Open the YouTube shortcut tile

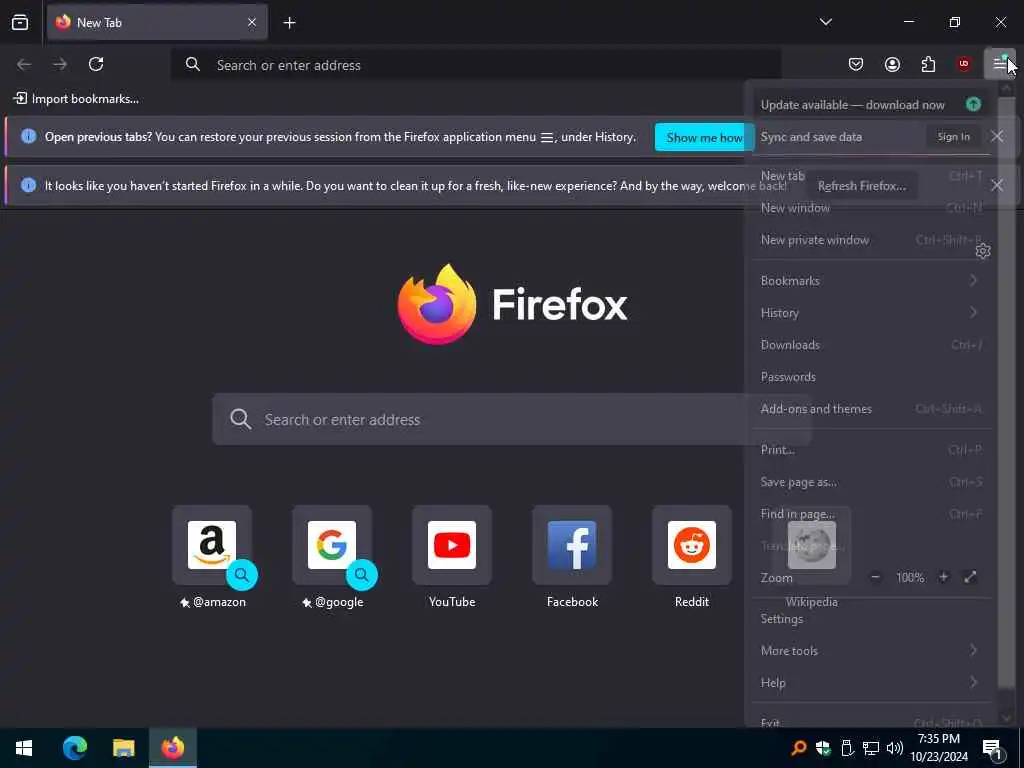pyautogui.click(x=452, y=545)
